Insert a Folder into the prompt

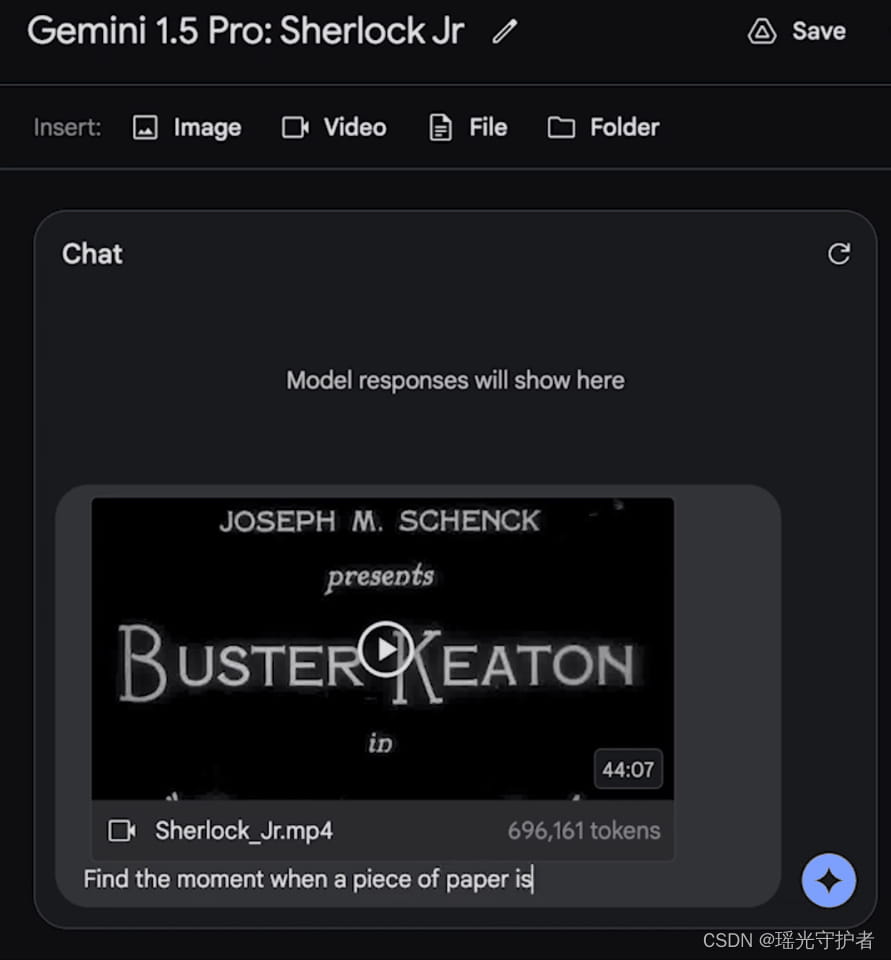pos(603,127)
